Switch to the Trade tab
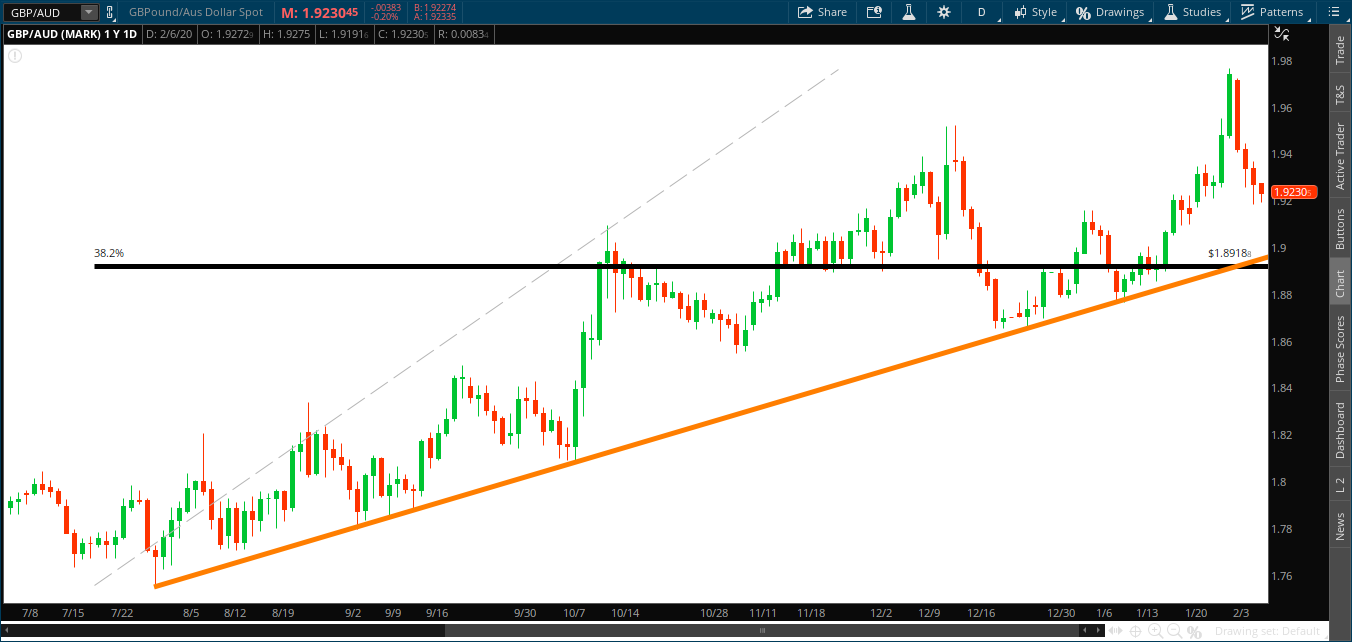 point(1340,51)
